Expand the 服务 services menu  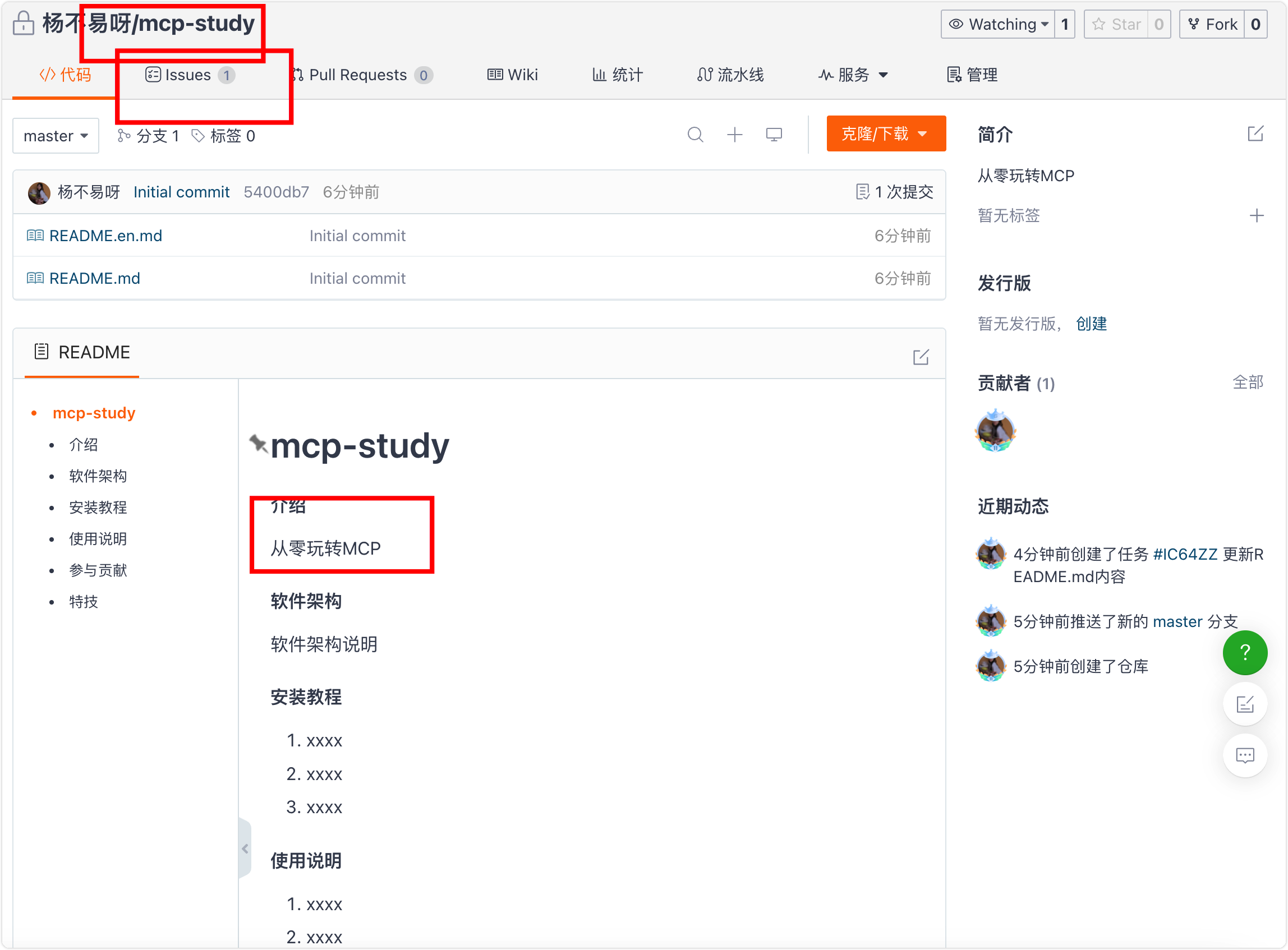point(854,75)
